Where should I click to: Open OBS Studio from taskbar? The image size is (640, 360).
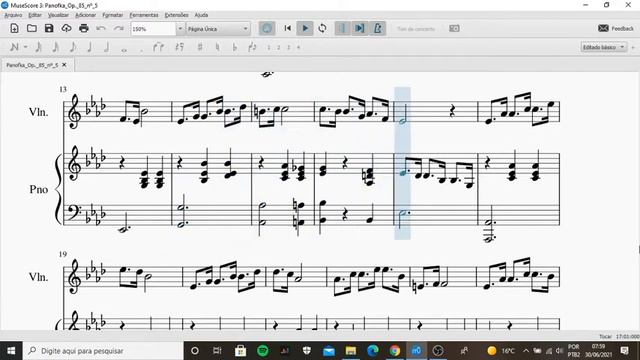click(x=438, y=351)
